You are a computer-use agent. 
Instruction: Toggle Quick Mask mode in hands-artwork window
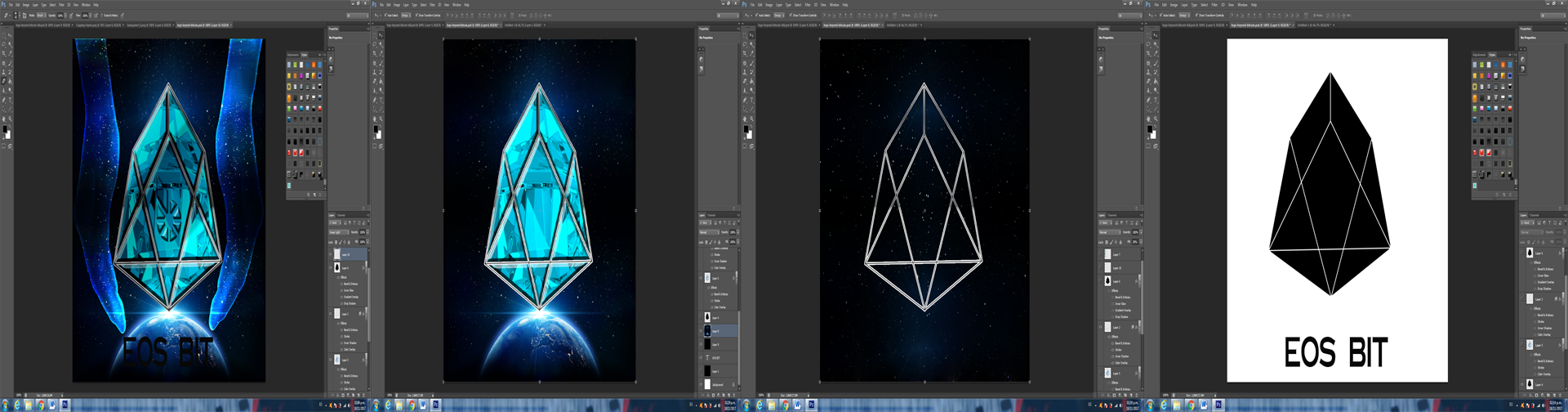coord(4,146)
